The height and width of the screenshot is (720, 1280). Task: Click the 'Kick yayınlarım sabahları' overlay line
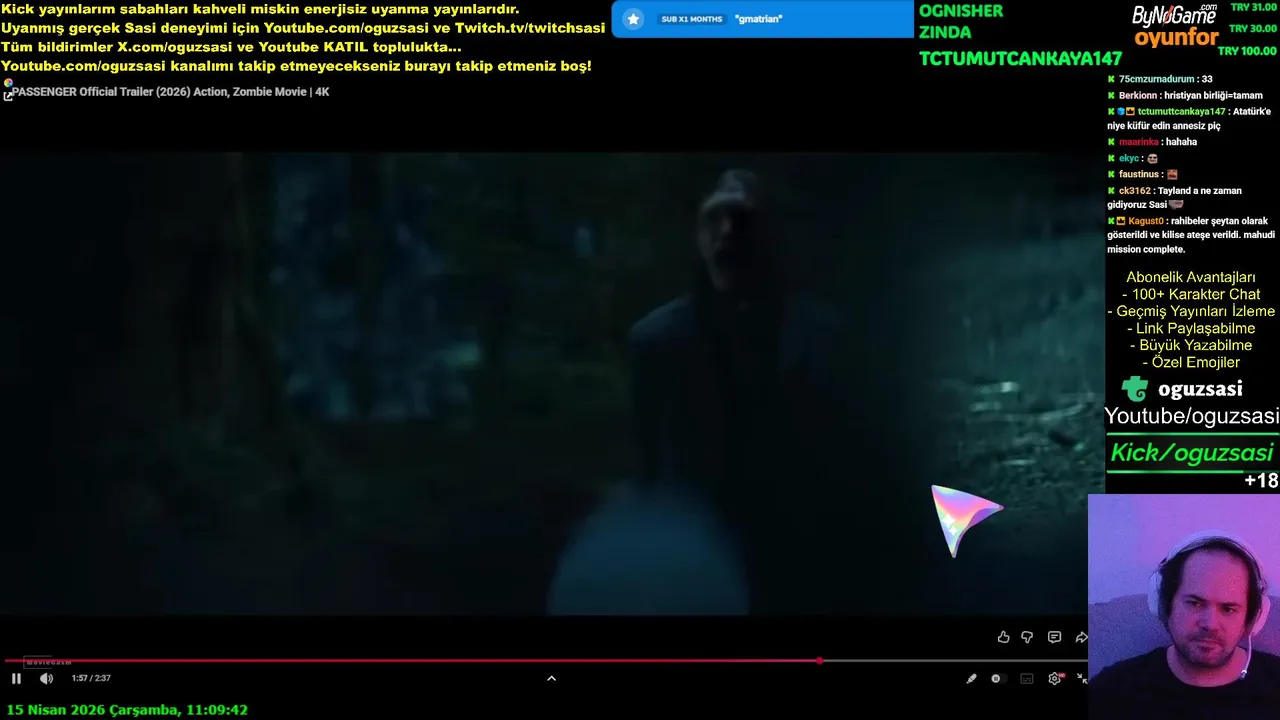(x=260, y=9)
